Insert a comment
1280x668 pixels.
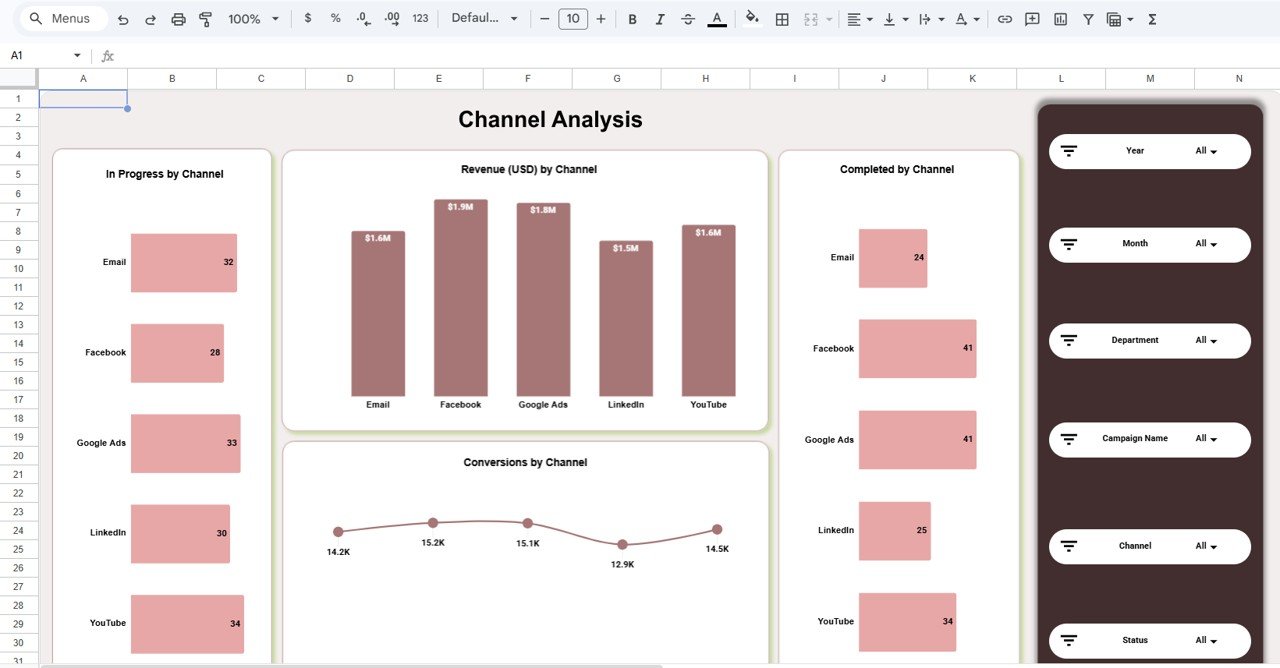click(x=1031, y=18)
